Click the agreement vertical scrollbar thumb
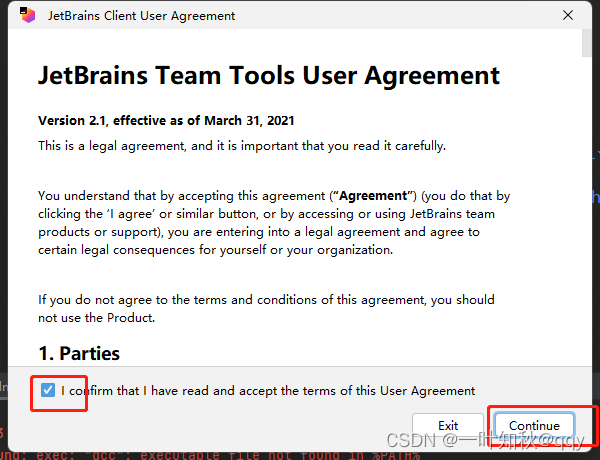Screen dimensions: 600x460 [x=587, y=43]
